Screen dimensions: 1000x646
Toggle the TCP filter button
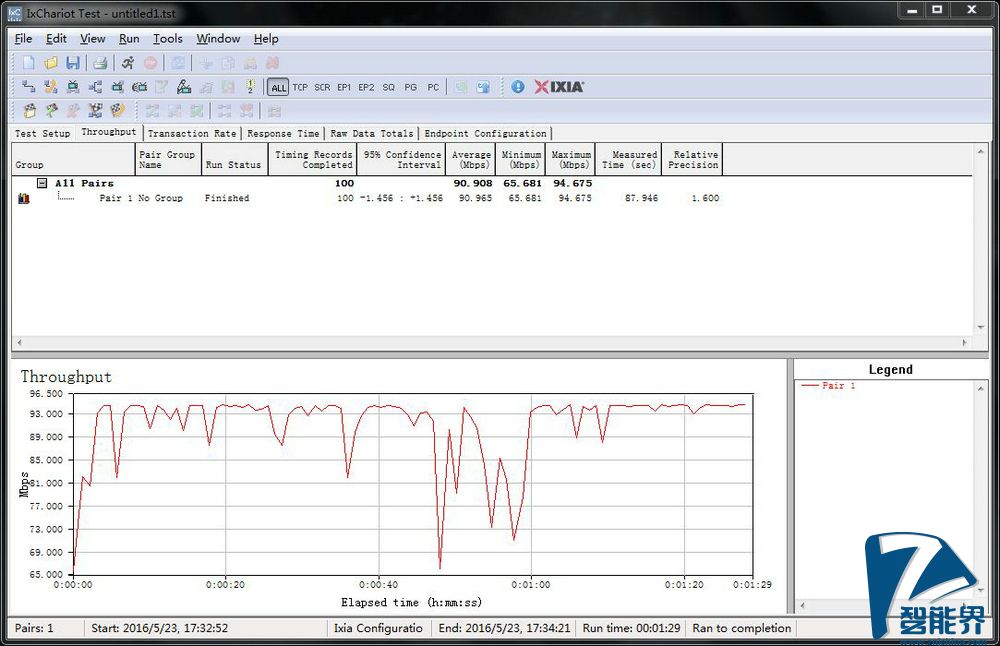coord(300,88)
